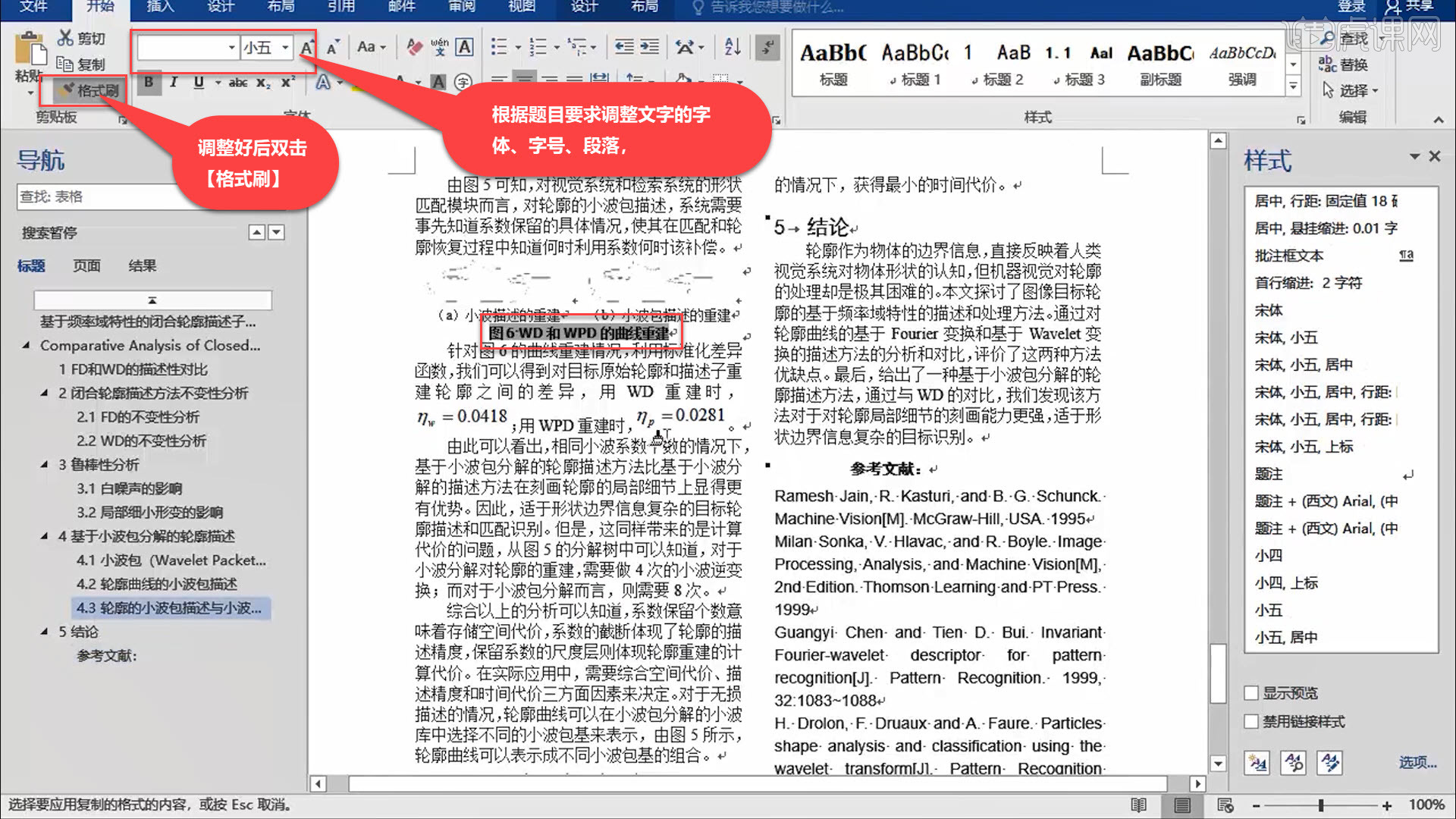The height and width of the screenshot is (819, 1456).
Task: Click the Strikethrough (abc) icon
Action: (237, 82)
